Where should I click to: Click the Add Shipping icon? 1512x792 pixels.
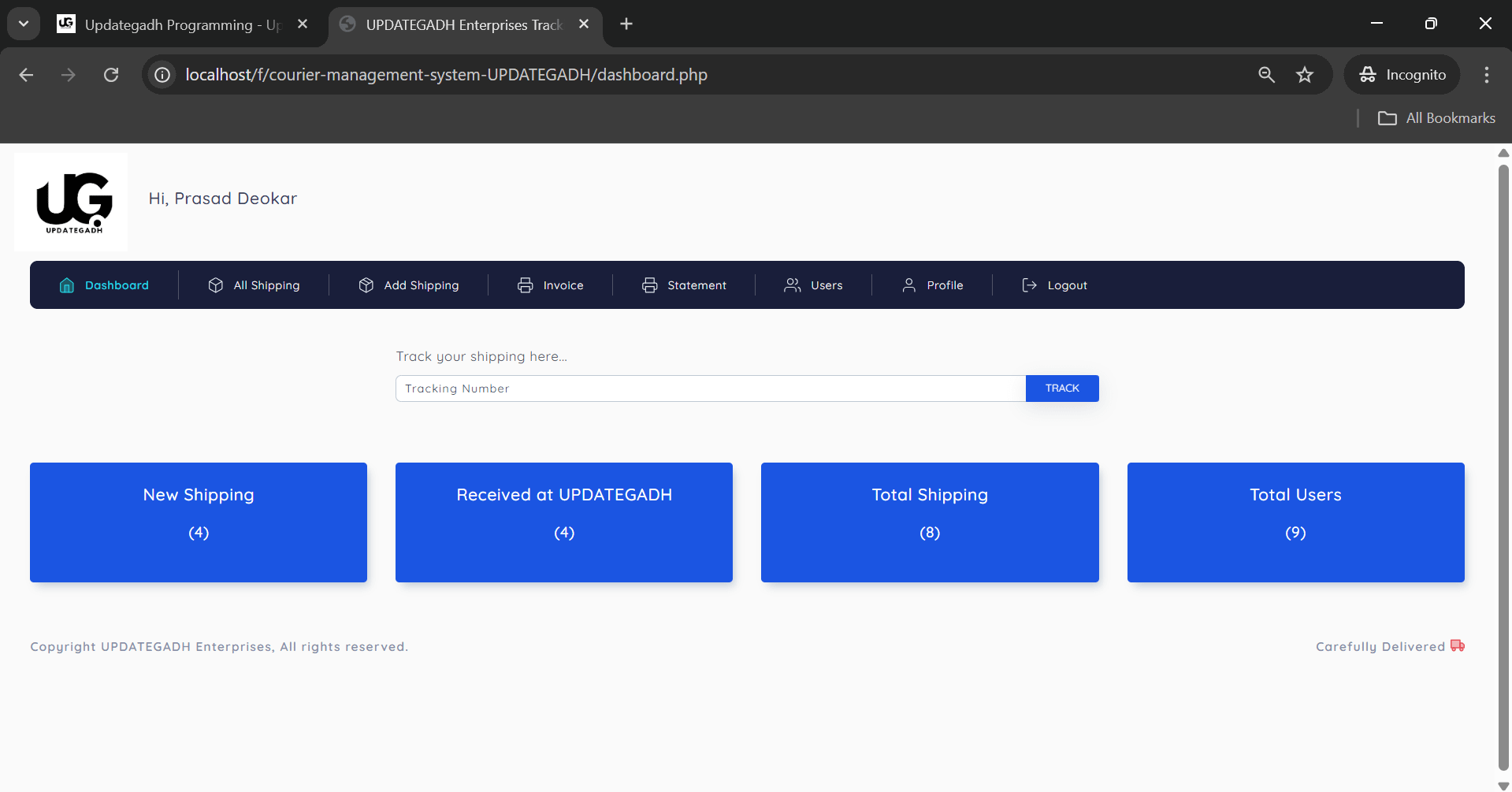366,284
